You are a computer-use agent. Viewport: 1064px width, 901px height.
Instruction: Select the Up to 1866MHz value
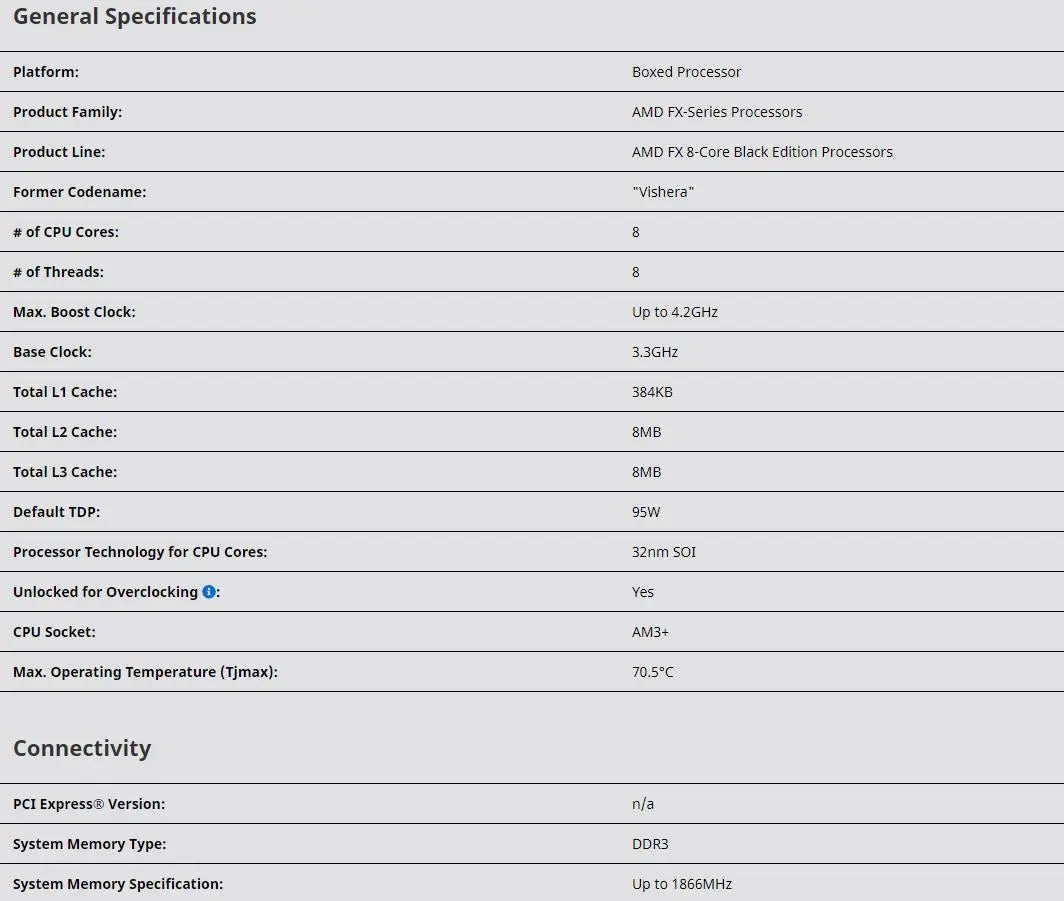682,884
